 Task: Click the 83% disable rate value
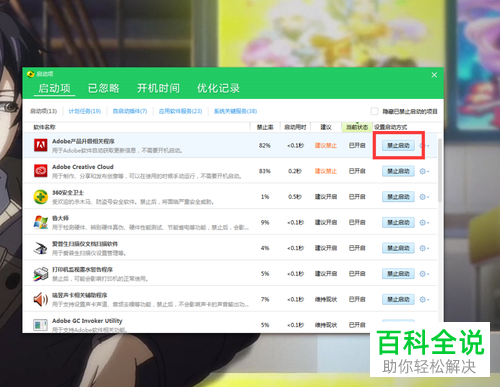(x=265, y=171)
